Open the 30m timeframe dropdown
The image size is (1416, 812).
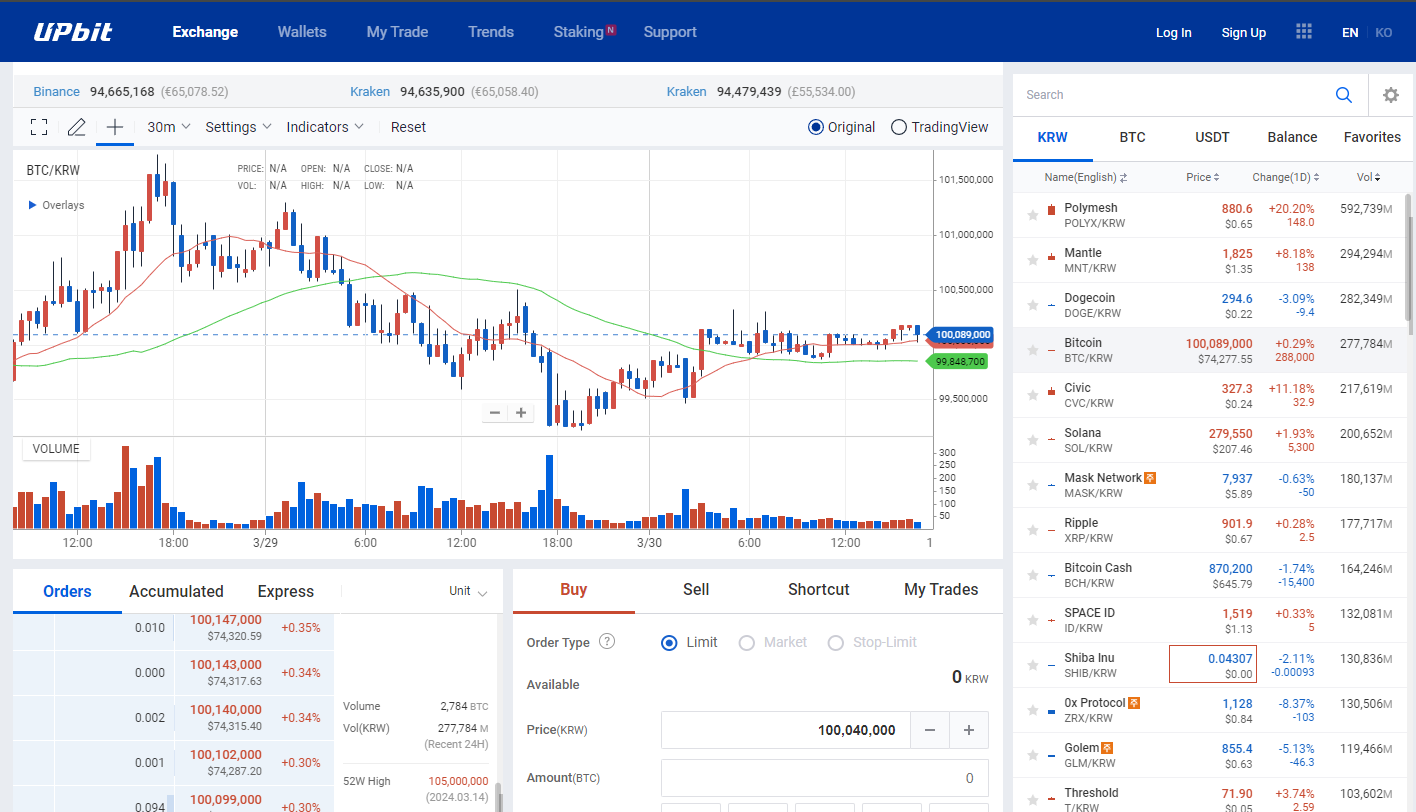point(165,127)
